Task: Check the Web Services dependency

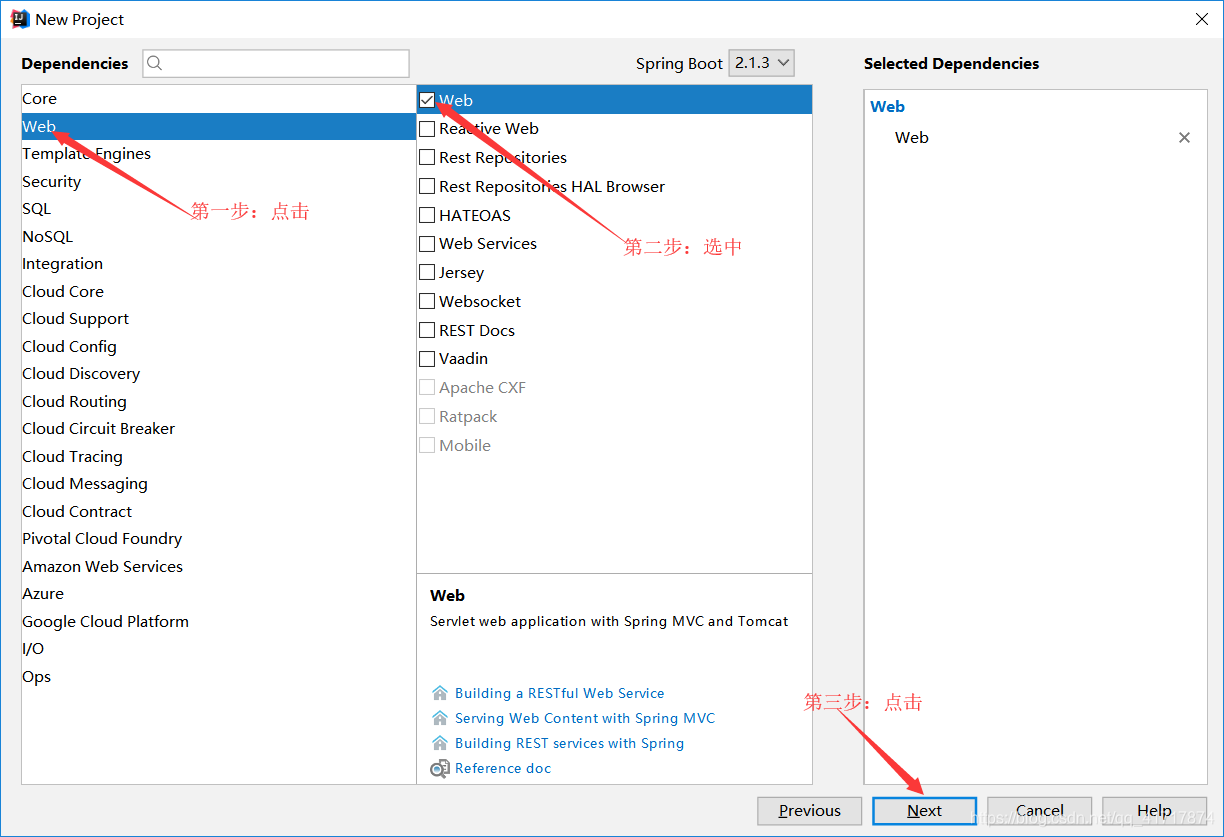Action: tap(427, 244)
